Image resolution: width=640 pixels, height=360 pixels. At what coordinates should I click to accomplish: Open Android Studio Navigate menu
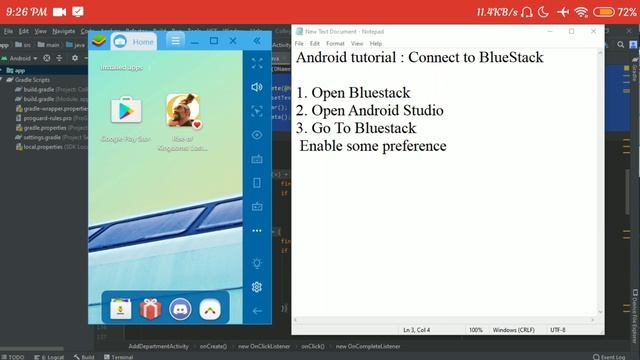click(x=64, y=31)
